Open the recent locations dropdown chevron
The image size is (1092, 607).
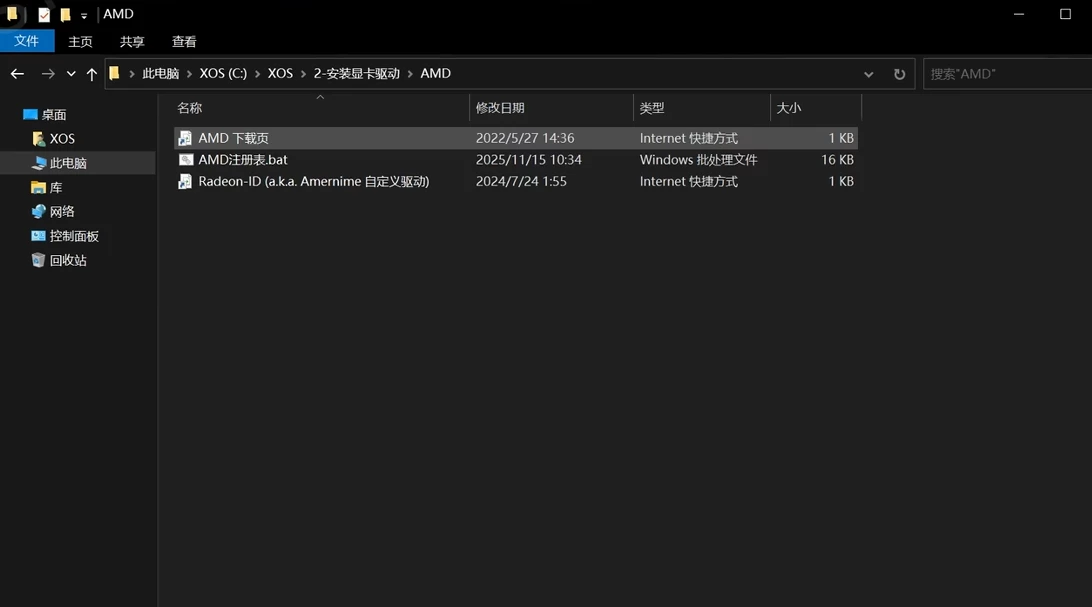(x=71, y=74)
